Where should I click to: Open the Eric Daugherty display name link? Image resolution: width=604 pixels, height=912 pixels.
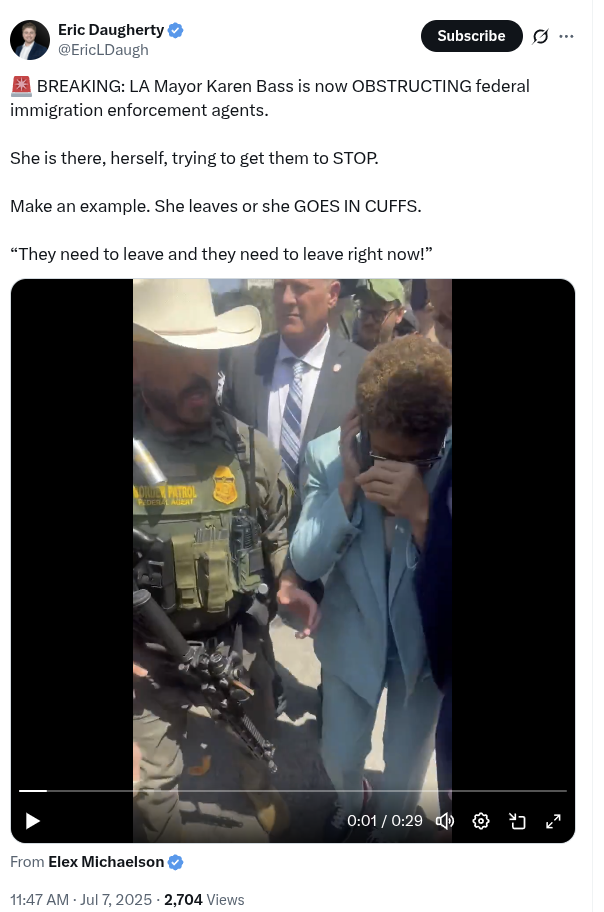(x=111, y=30)
